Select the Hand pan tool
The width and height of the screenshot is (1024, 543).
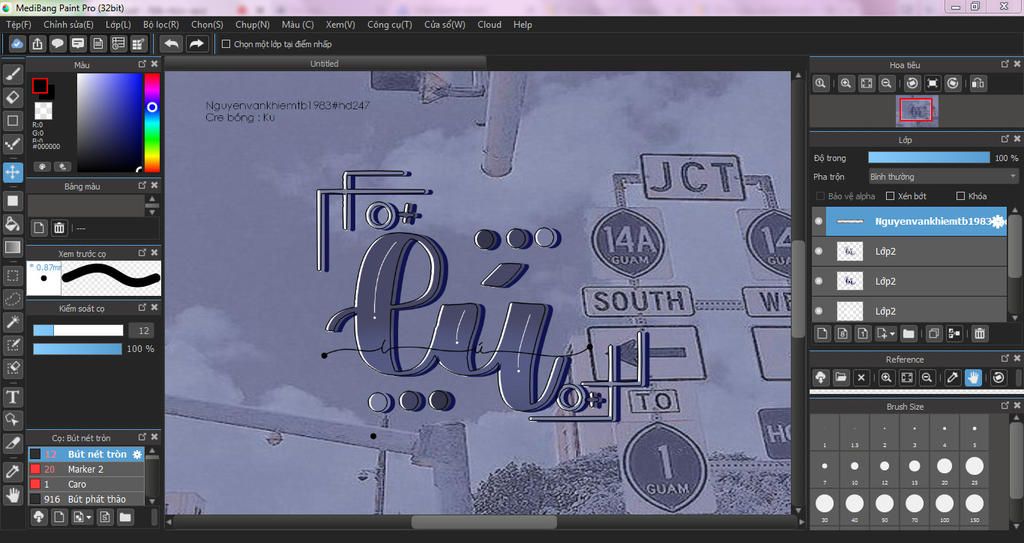tap(12, 495)
